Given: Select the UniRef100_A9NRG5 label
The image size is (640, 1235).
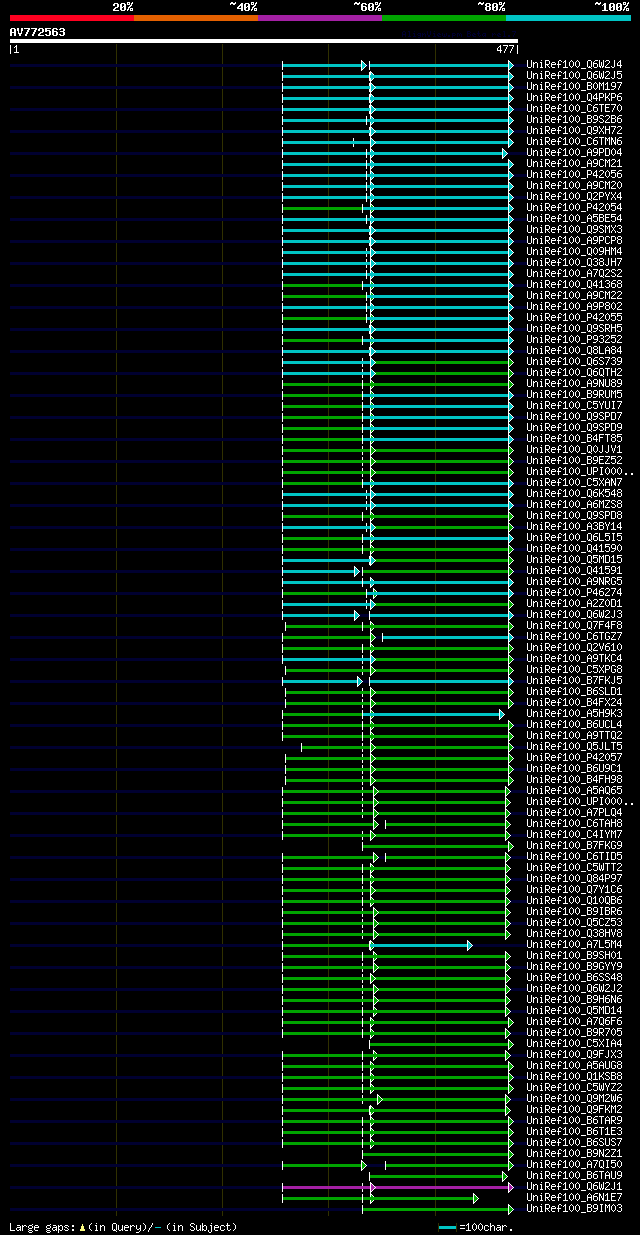Looking at the screenshot, I should coord(574,582).
